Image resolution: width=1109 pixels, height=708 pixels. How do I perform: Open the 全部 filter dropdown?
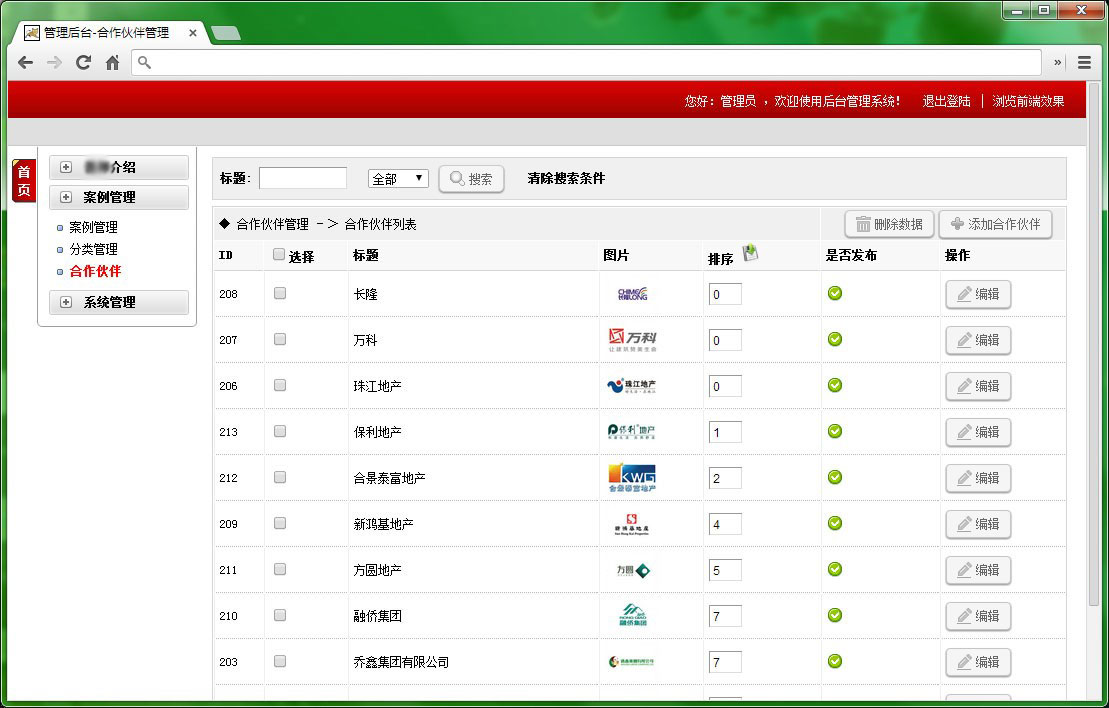(x=398, y=178)
